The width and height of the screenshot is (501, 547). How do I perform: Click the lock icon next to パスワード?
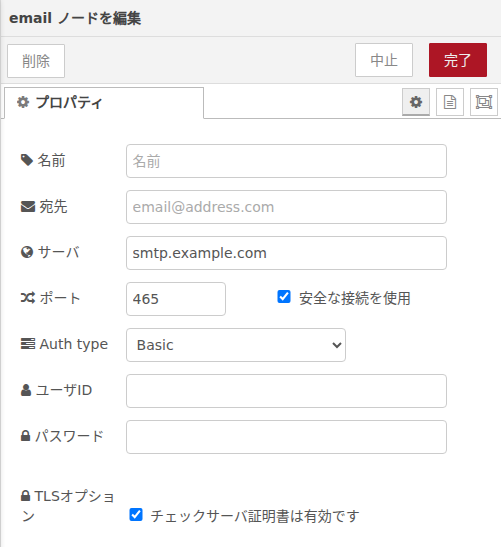click(x=25, y=436)
